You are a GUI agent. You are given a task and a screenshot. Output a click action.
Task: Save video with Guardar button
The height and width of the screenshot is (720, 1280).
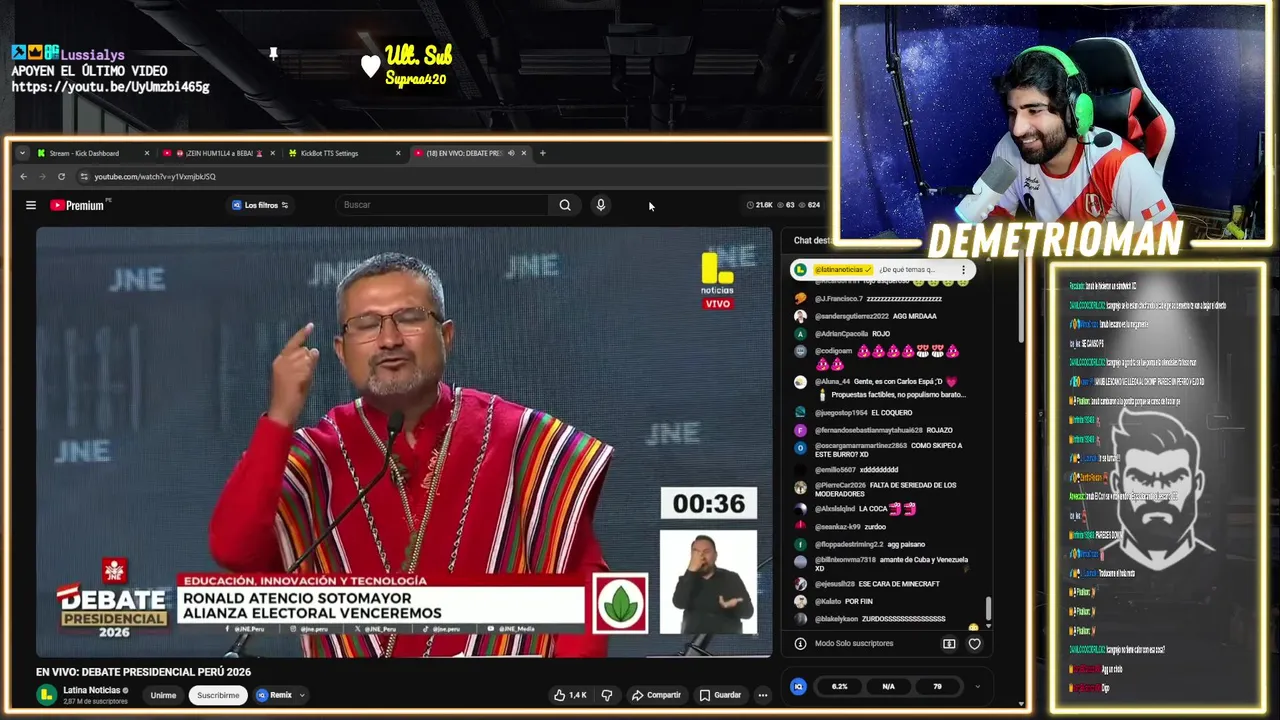[x=720, y=695]
